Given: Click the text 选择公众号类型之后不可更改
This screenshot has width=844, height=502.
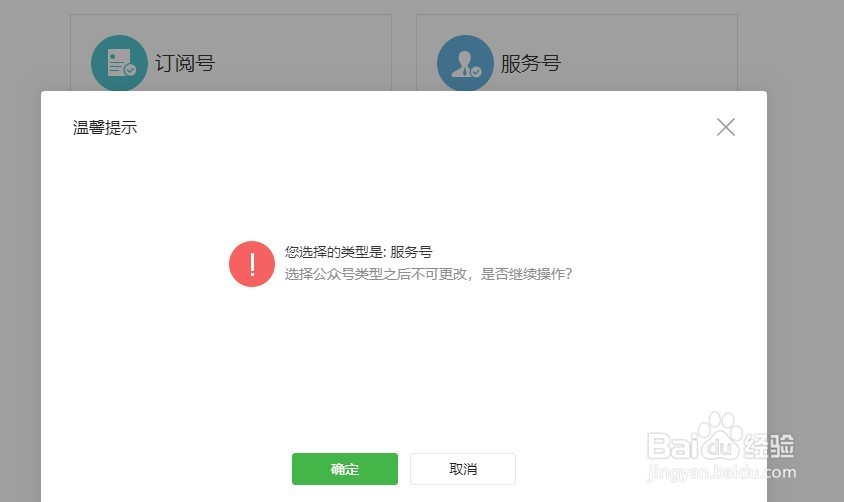Looking at the screenshot, I should (x=376, y=274).
